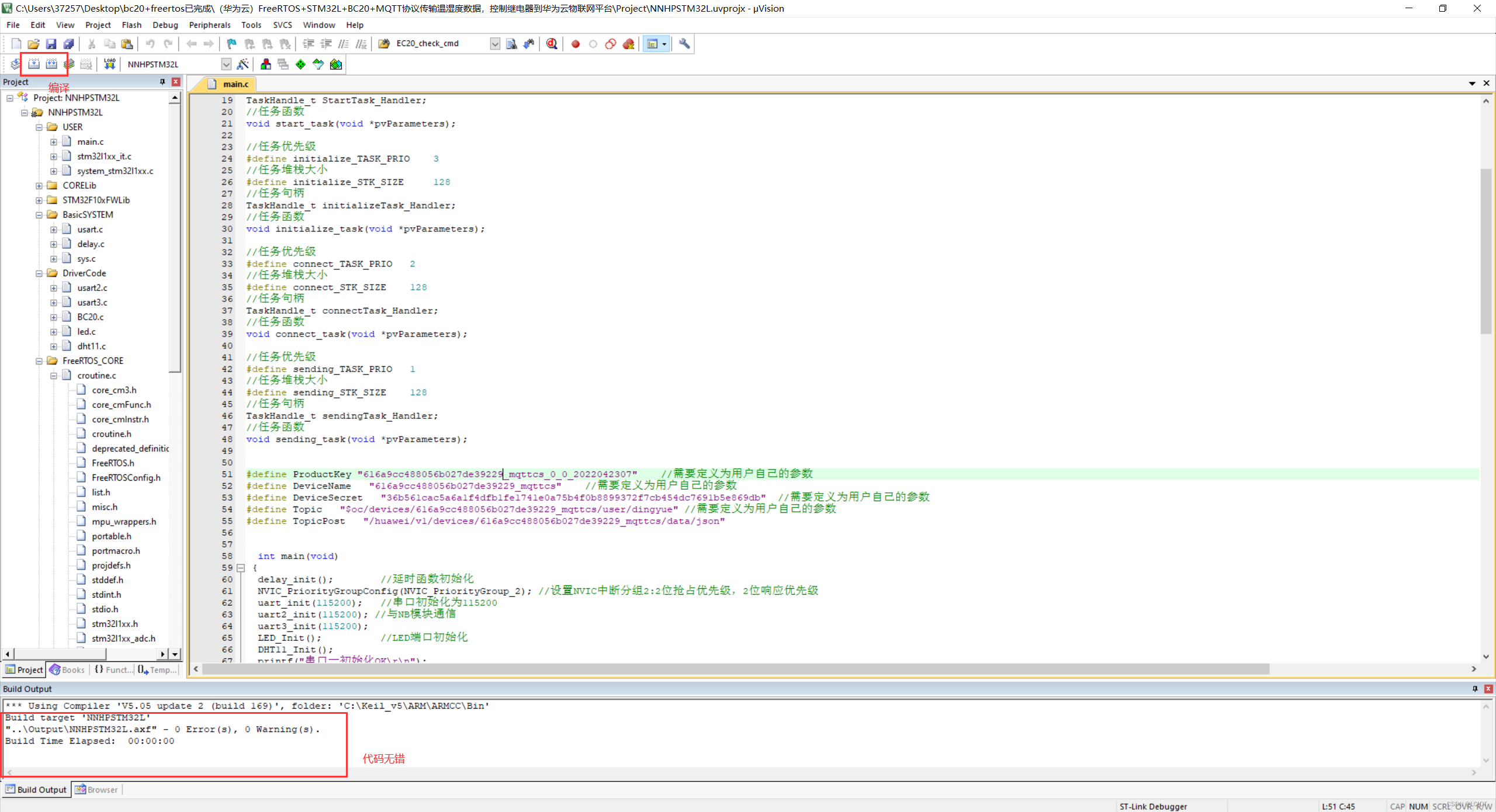Image resolution: width=1496 pixels, height=812 pixels.
Task: Click the Build target icon
Action: tap(34, 64)
